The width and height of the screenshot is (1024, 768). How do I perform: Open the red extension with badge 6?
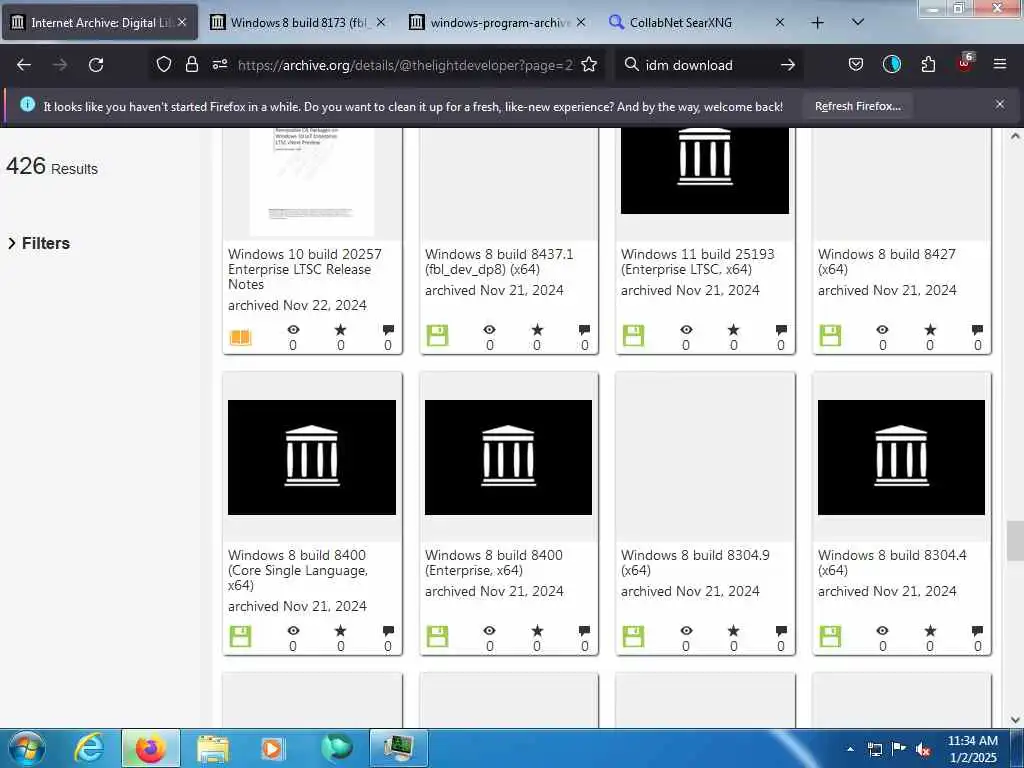pyautogui.click(x=965, y=63)
